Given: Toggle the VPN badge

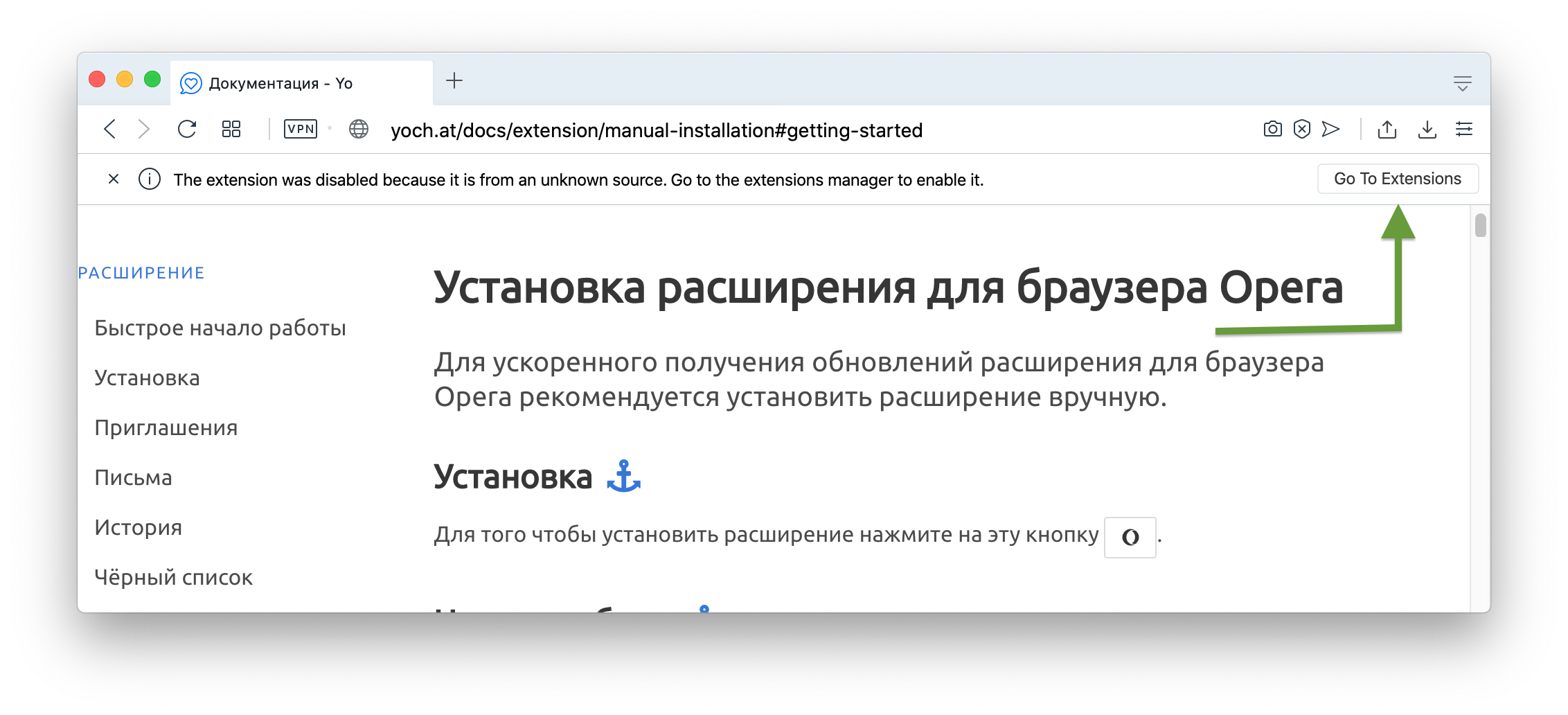Looking at the screenshot, I should (301, 129).
